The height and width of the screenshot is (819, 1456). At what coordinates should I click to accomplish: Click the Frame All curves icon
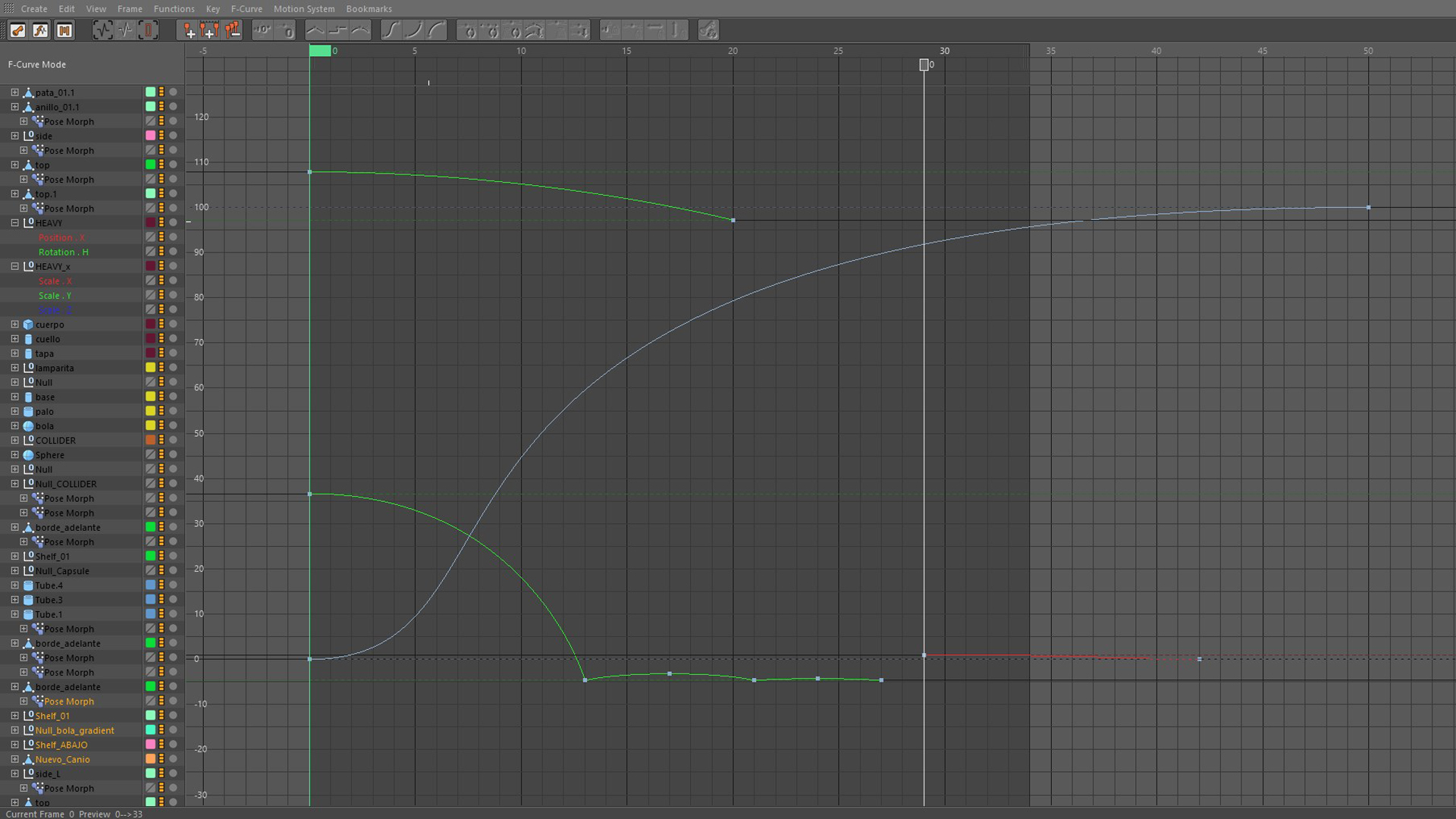(x=102, y=30)
